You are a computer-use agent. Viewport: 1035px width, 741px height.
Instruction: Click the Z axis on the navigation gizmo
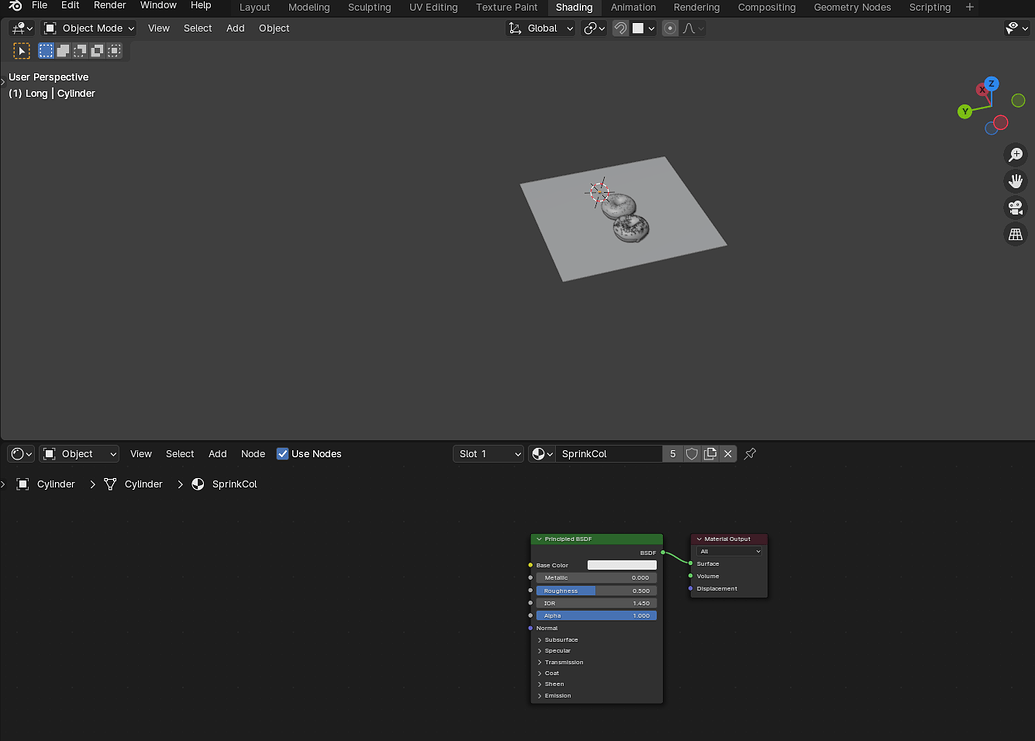click(990, 84)
